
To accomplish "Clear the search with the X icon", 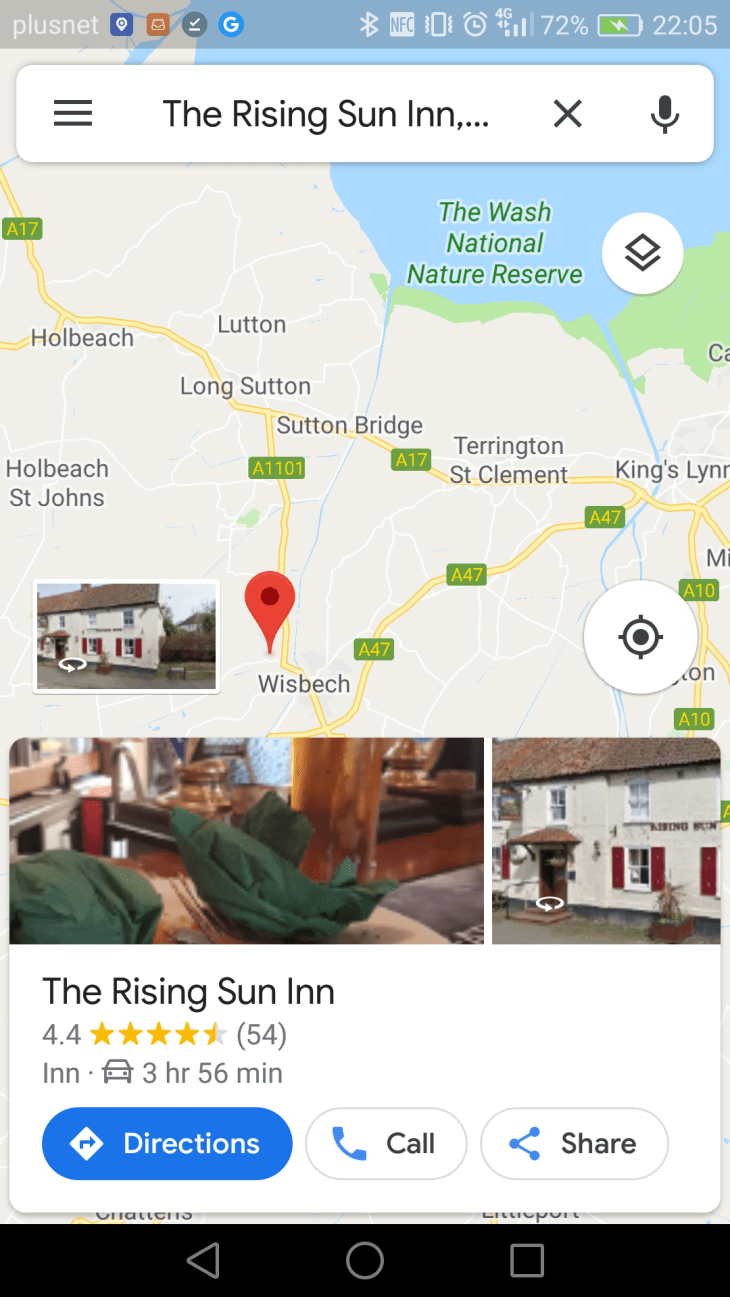I will point(567,114).
